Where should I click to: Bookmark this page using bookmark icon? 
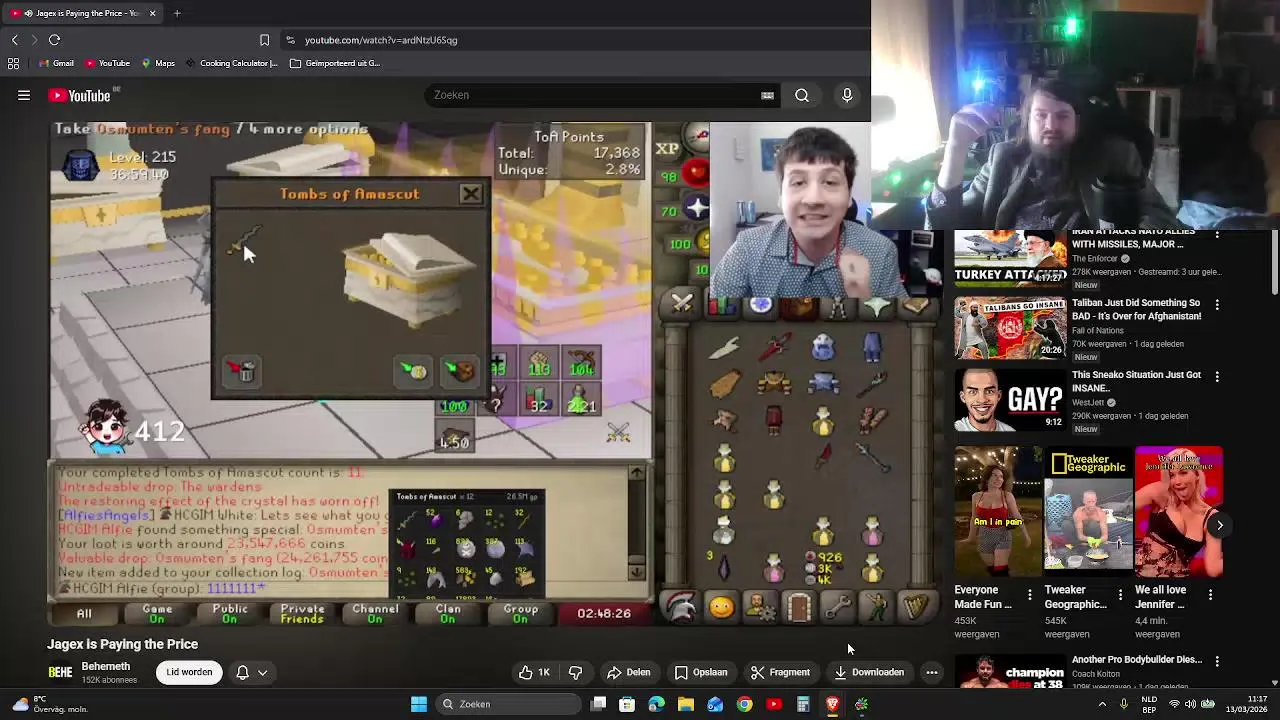coord(264,40)
